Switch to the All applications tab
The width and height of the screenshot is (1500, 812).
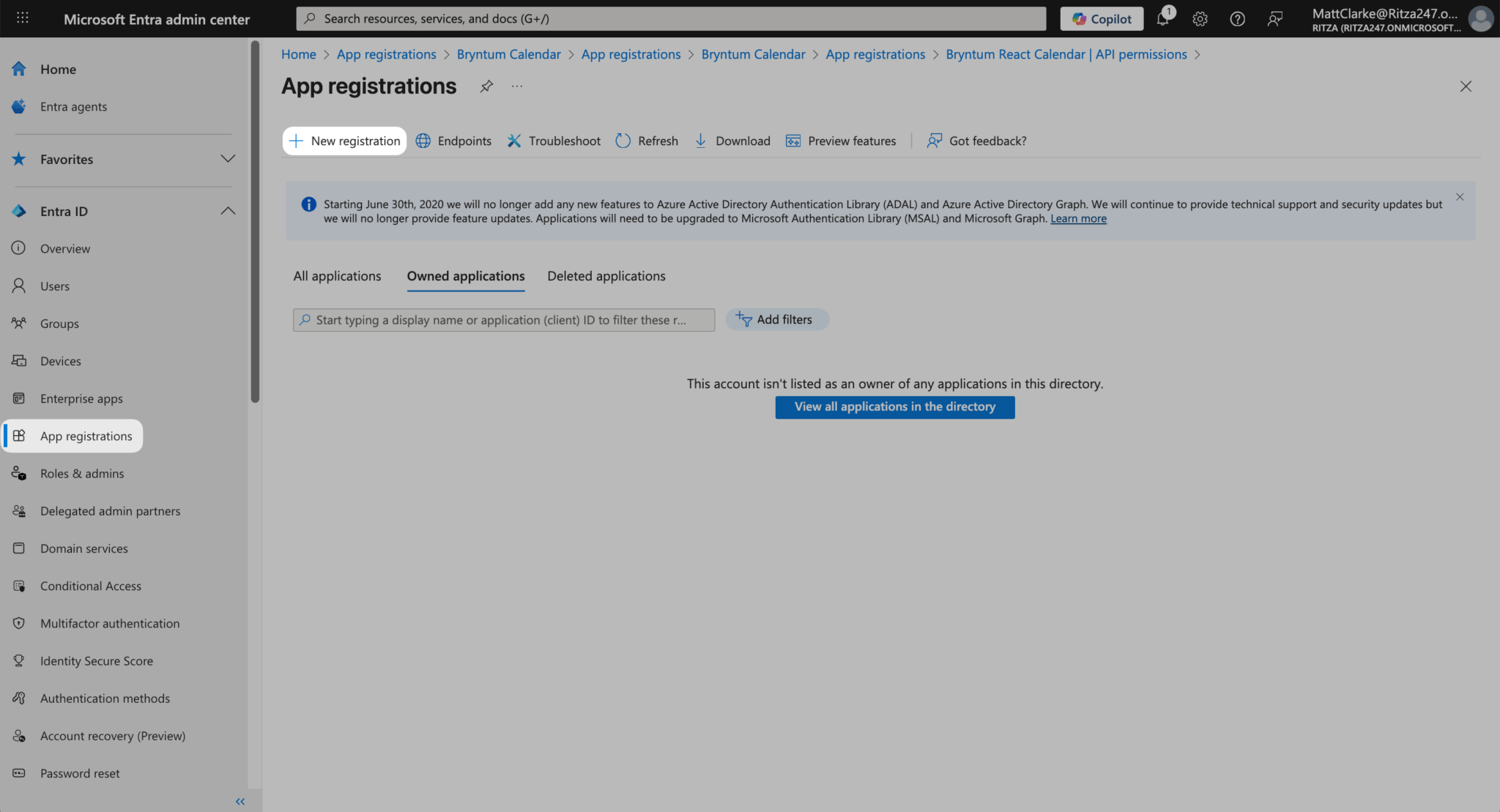337,276
